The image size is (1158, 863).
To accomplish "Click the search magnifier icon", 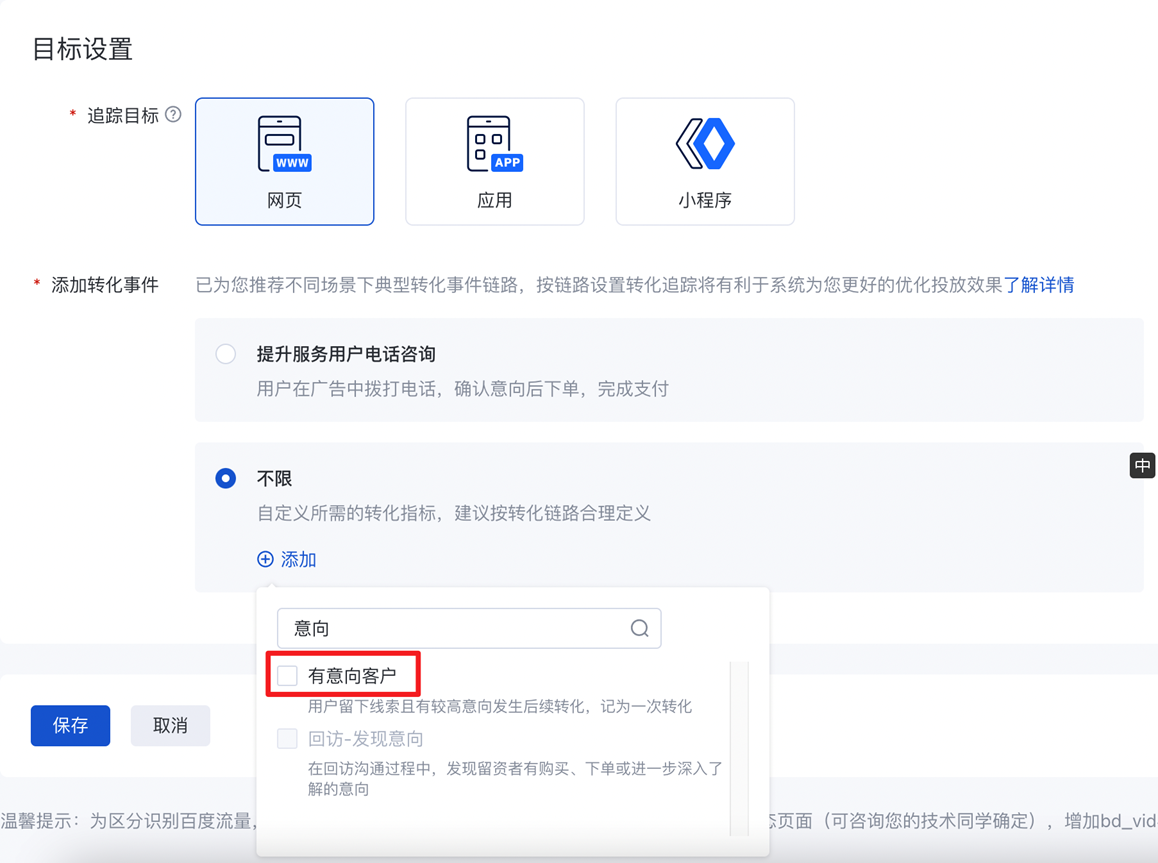I will click(639, 628).
